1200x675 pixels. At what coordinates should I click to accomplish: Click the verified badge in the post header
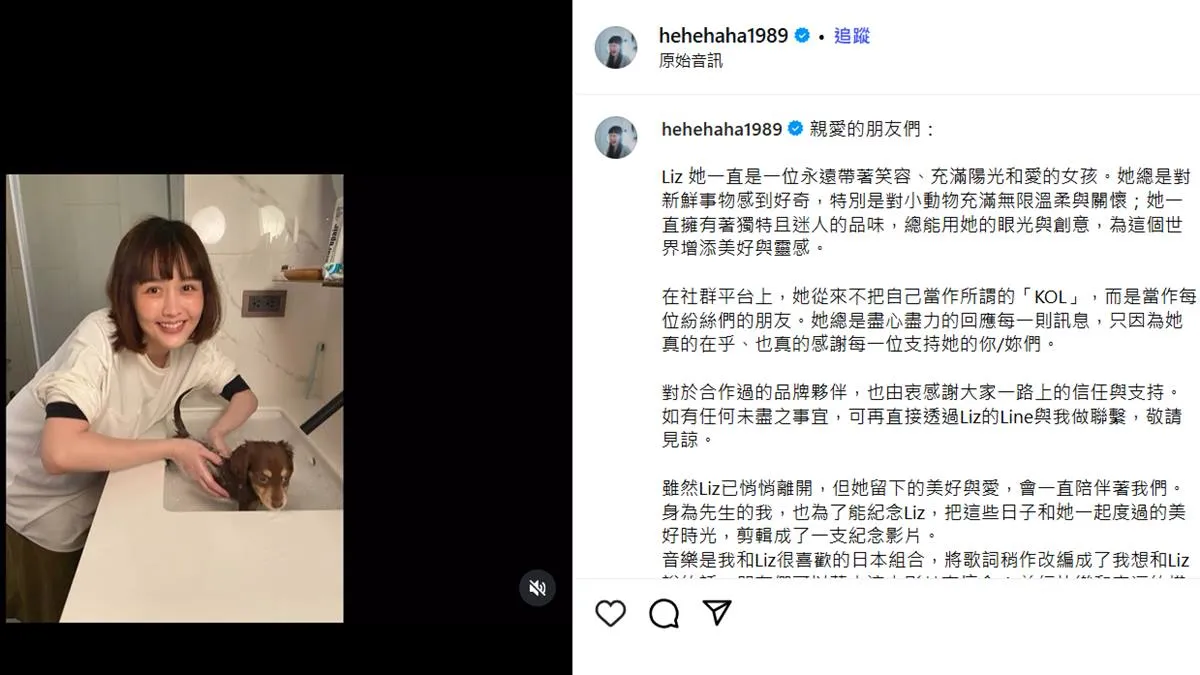tap(802, 36)
